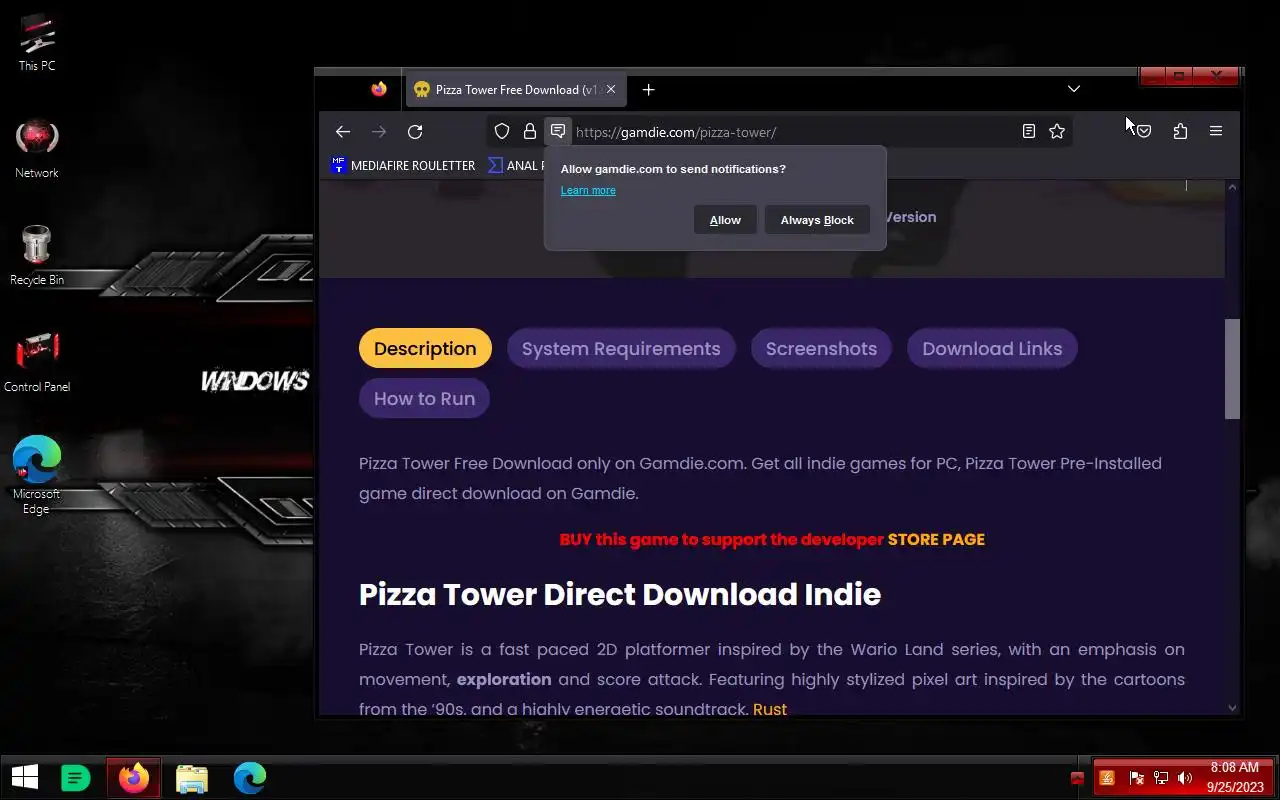Click the orange tray icon left of flag
This screenshot has height=800, width=1280.
[1107, 778]
